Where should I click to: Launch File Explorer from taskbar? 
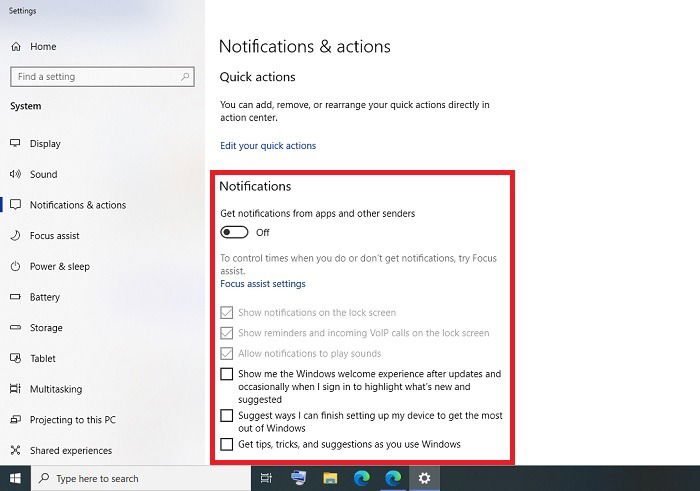click(x=330, y=478)
